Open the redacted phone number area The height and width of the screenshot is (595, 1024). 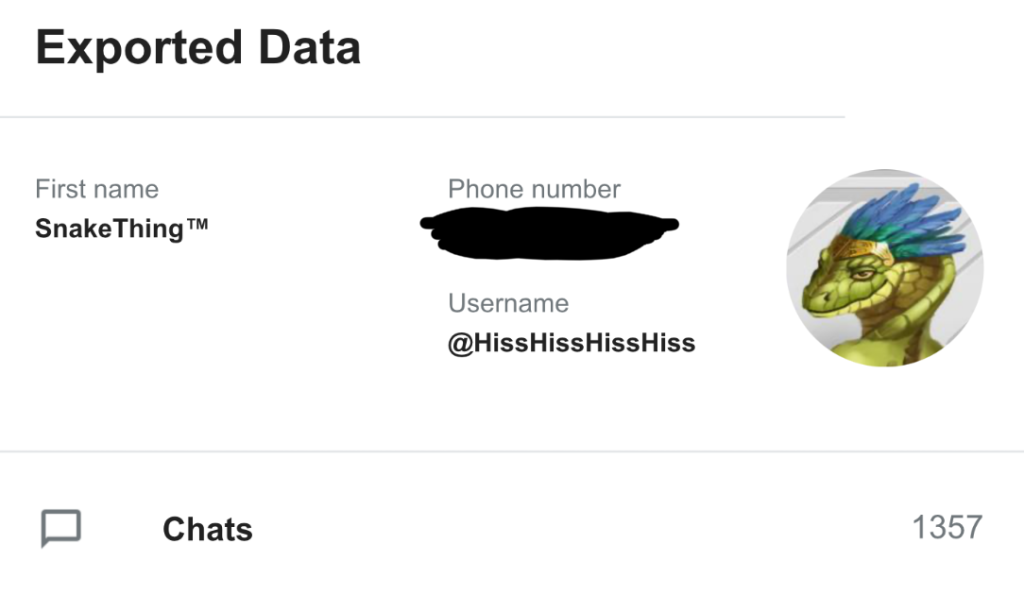pos(550,230)
